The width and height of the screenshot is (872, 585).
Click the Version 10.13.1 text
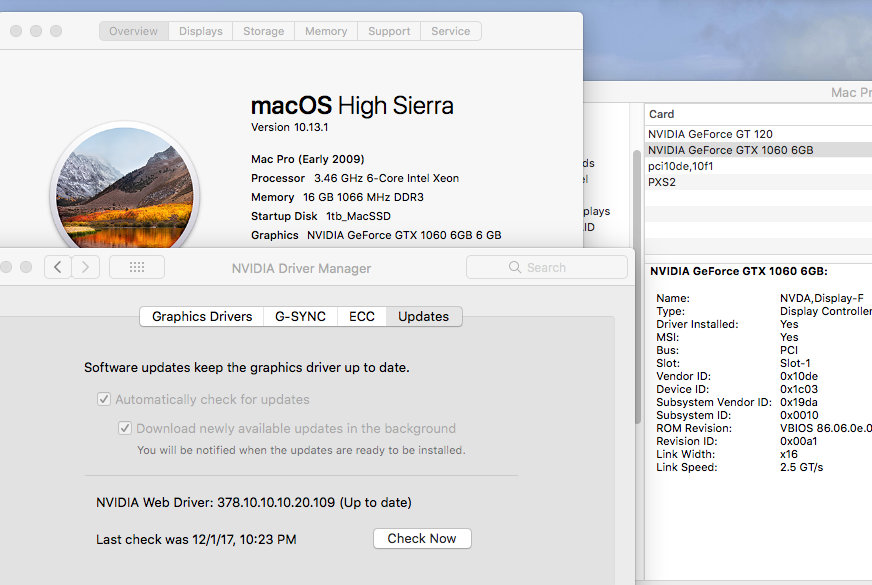click(290, 127)
